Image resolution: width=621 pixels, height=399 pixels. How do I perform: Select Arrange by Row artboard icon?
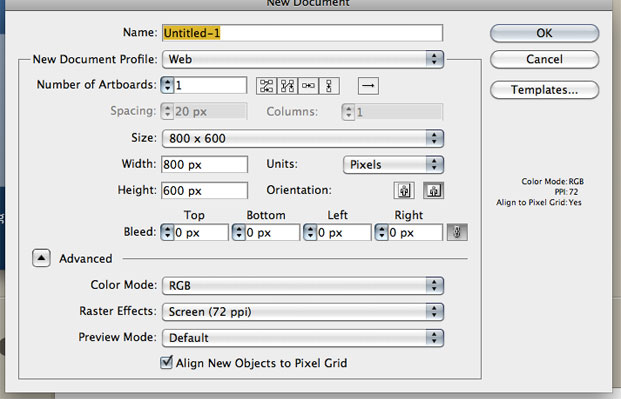tap(308, 86)
